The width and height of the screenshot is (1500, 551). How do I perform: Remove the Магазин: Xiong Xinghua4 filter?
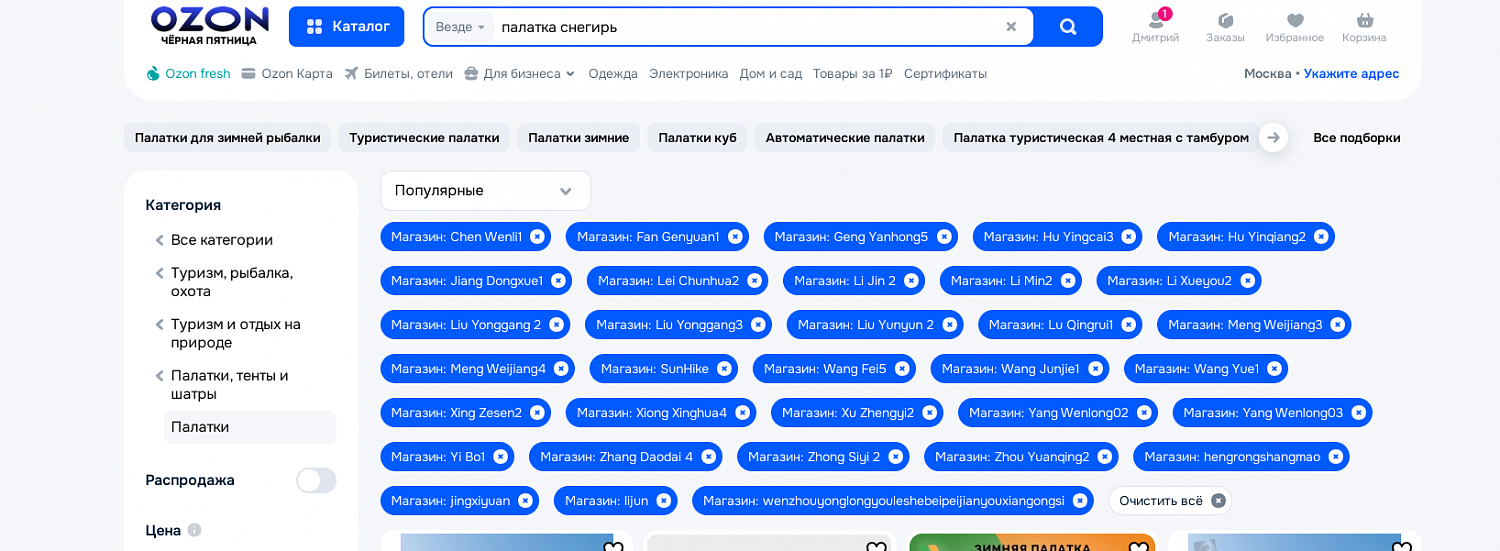742,413
